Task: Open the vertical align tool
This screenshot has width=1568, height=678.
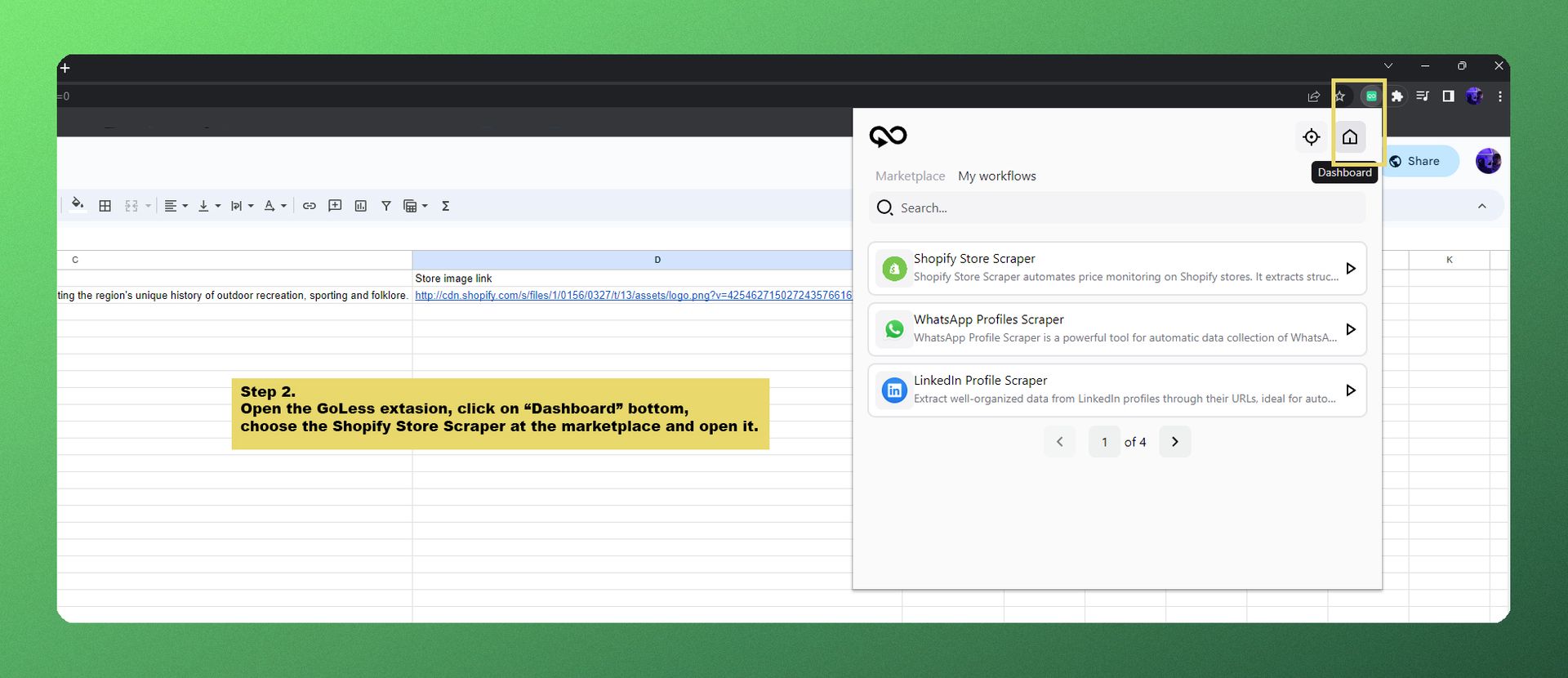Action: (203, 206)
